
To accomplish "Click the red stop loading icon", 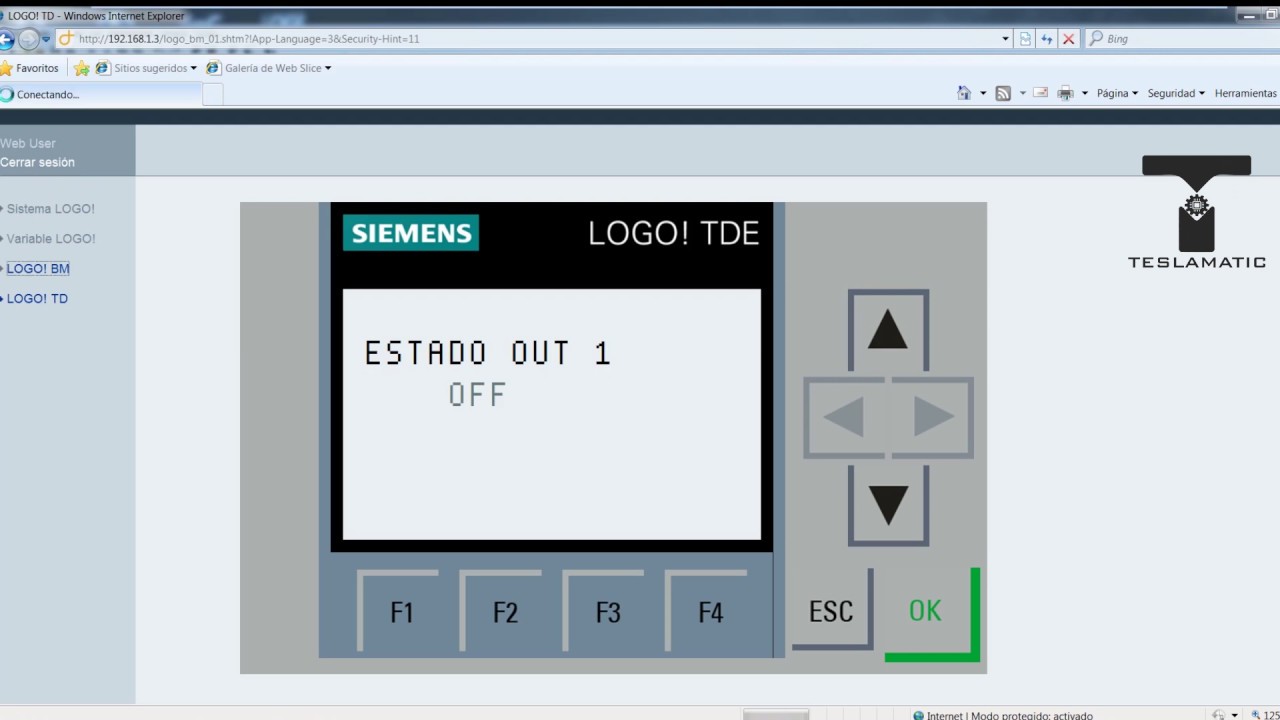I will [x=1068, y=39].
